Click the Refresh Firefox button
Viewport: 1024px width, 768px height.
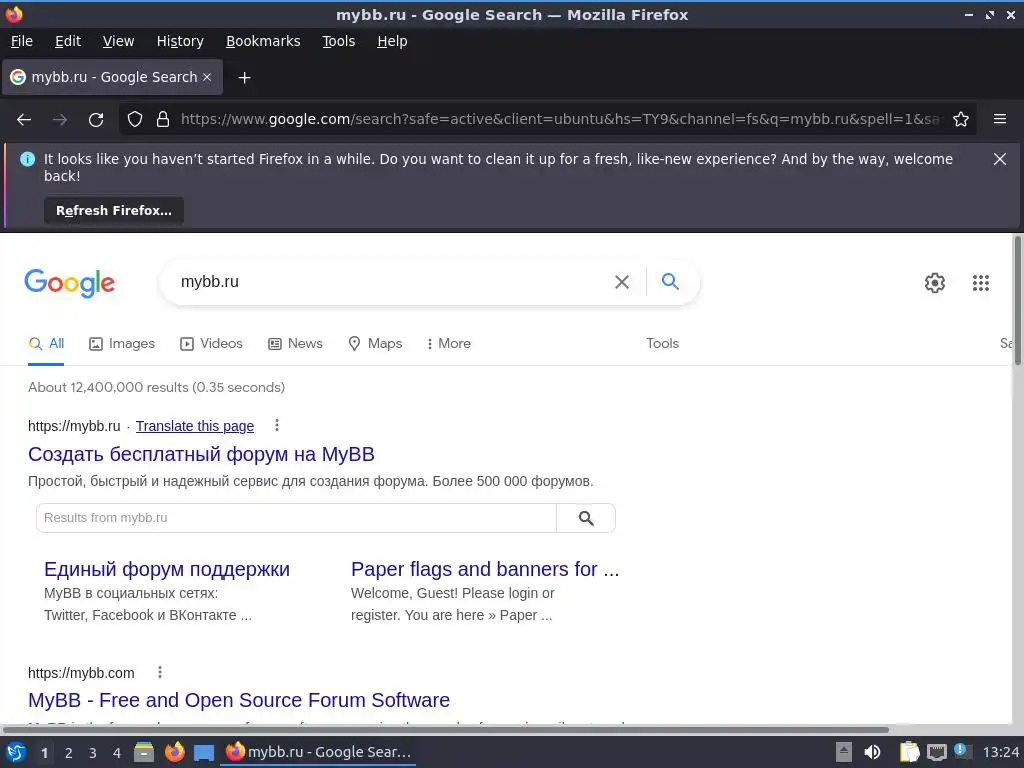pos(114,211)
